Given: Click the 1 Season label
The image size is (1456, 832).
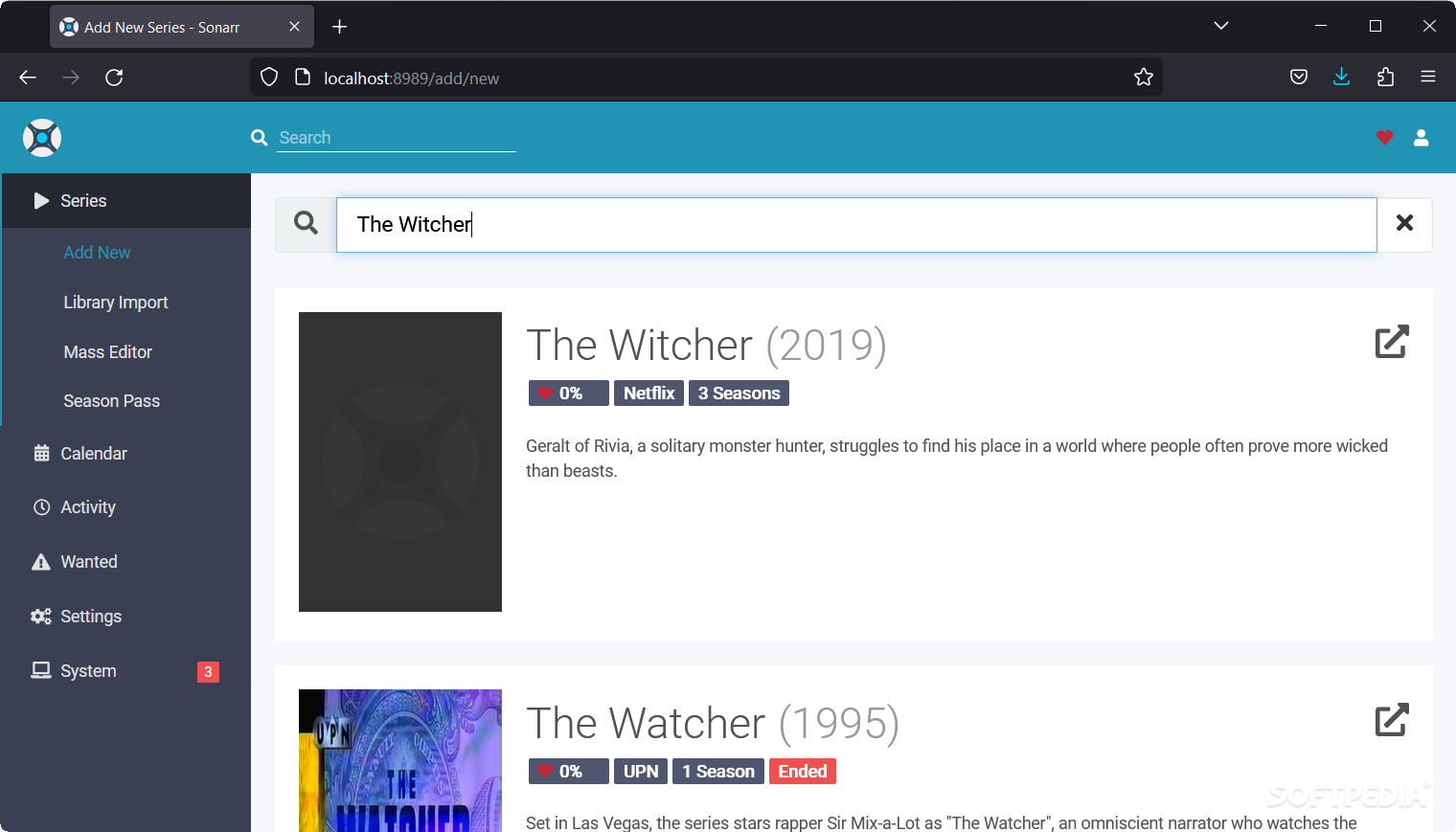Looking at the screenshot, I should (718, 772).
